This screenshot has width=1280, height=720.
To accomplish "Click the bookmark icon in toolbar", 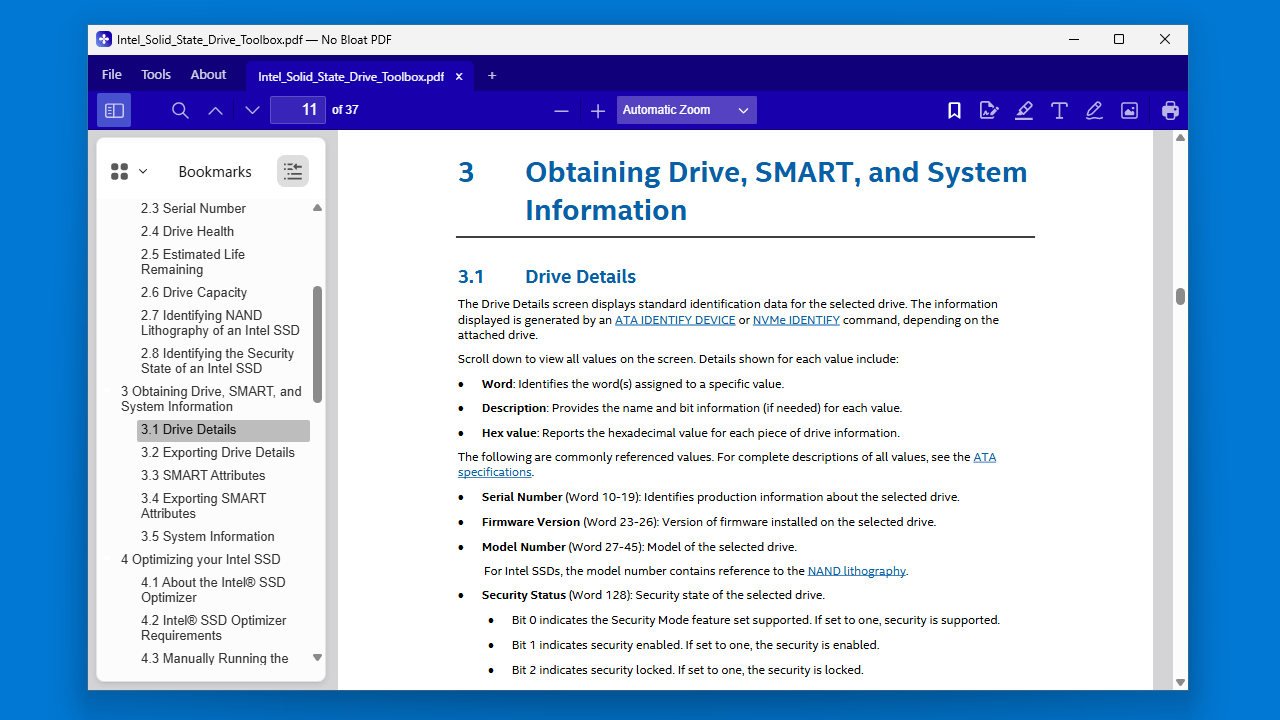I will (x=954, y=110).
